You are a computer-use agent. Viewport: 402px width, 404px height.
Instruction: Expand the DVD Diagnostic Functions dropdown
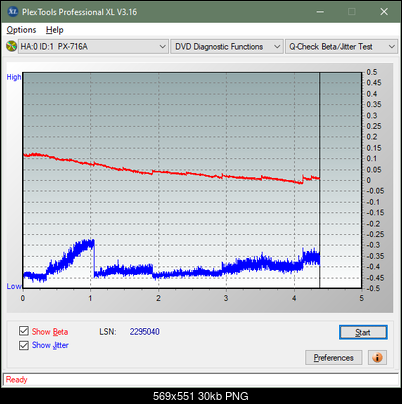227,47
